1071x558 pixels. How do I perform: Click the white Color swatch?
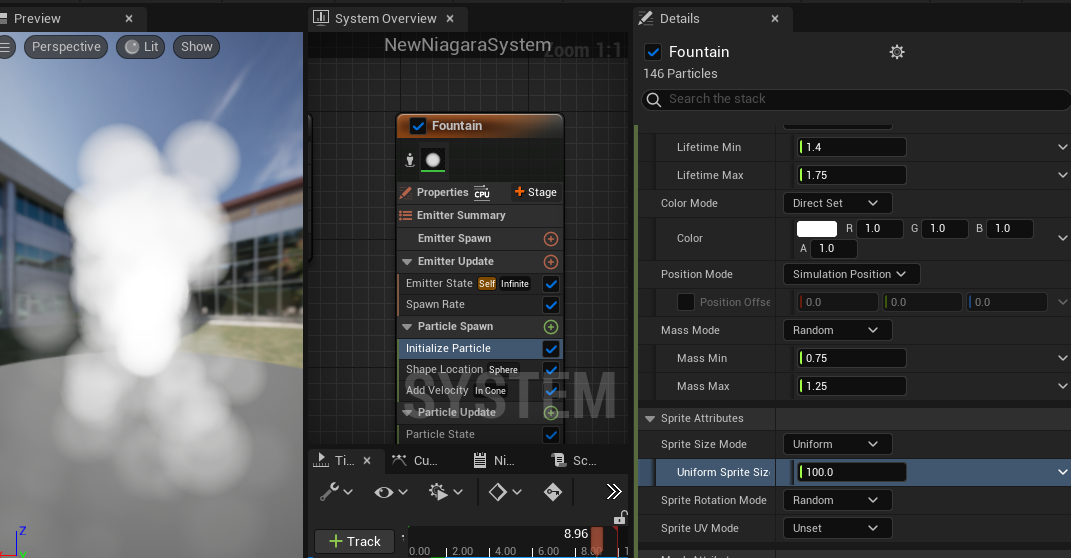pyautogui.click(x=817, y=228)
